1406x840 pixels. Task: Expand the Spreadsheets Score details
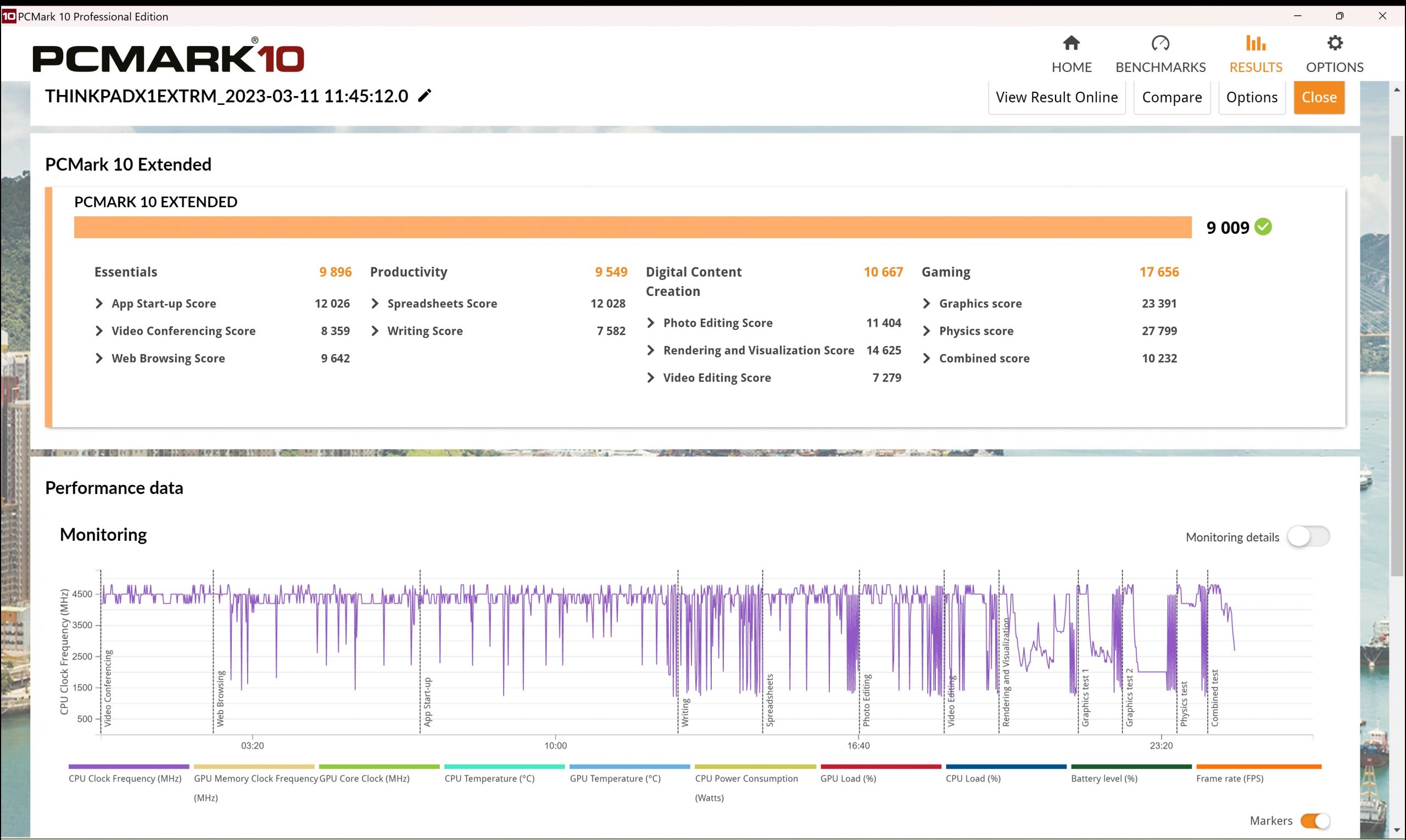[x=375, y=304]
